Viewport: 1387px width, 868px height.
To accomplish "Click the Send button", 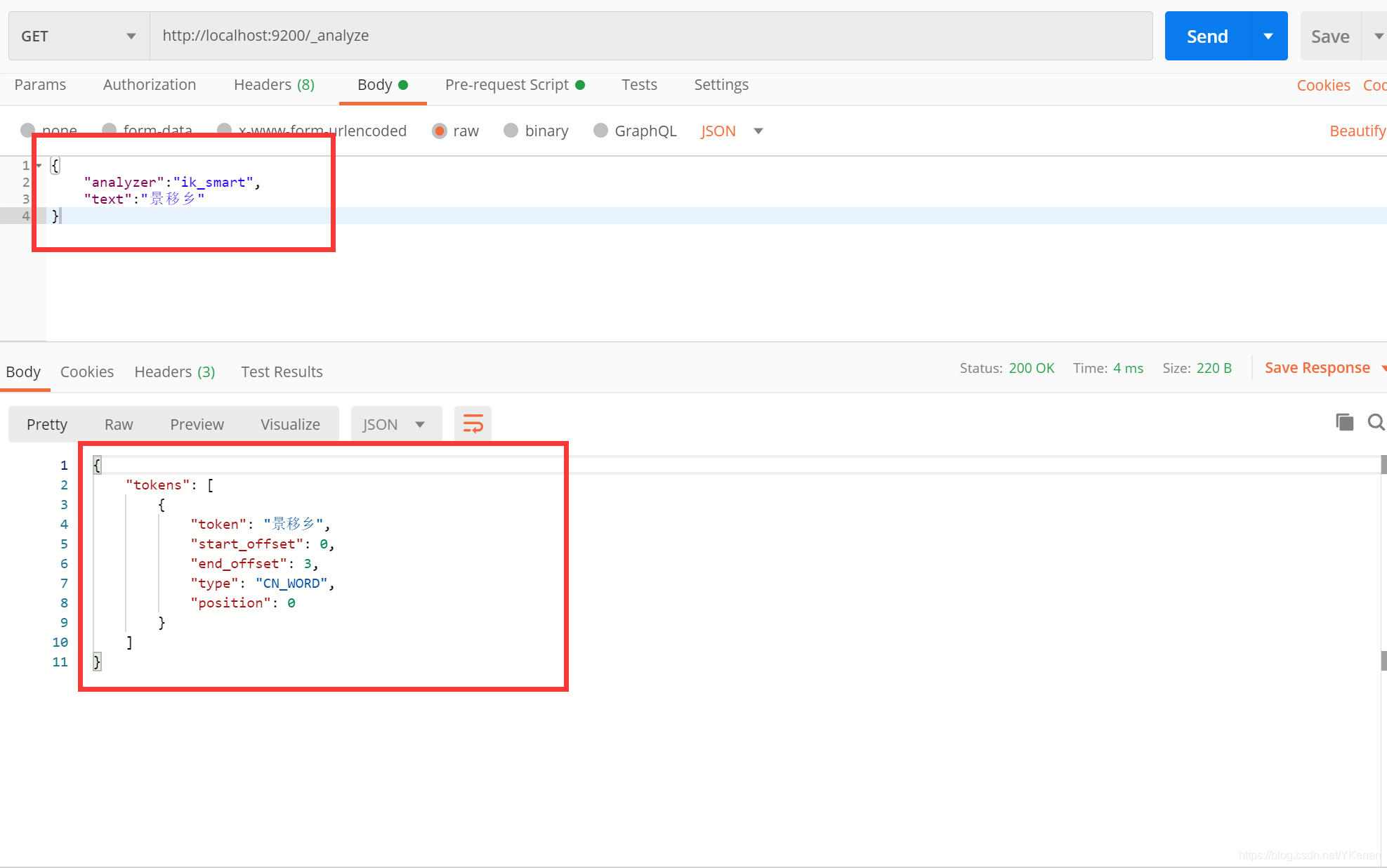I will pyautogui.click(x=1207, y=36).
